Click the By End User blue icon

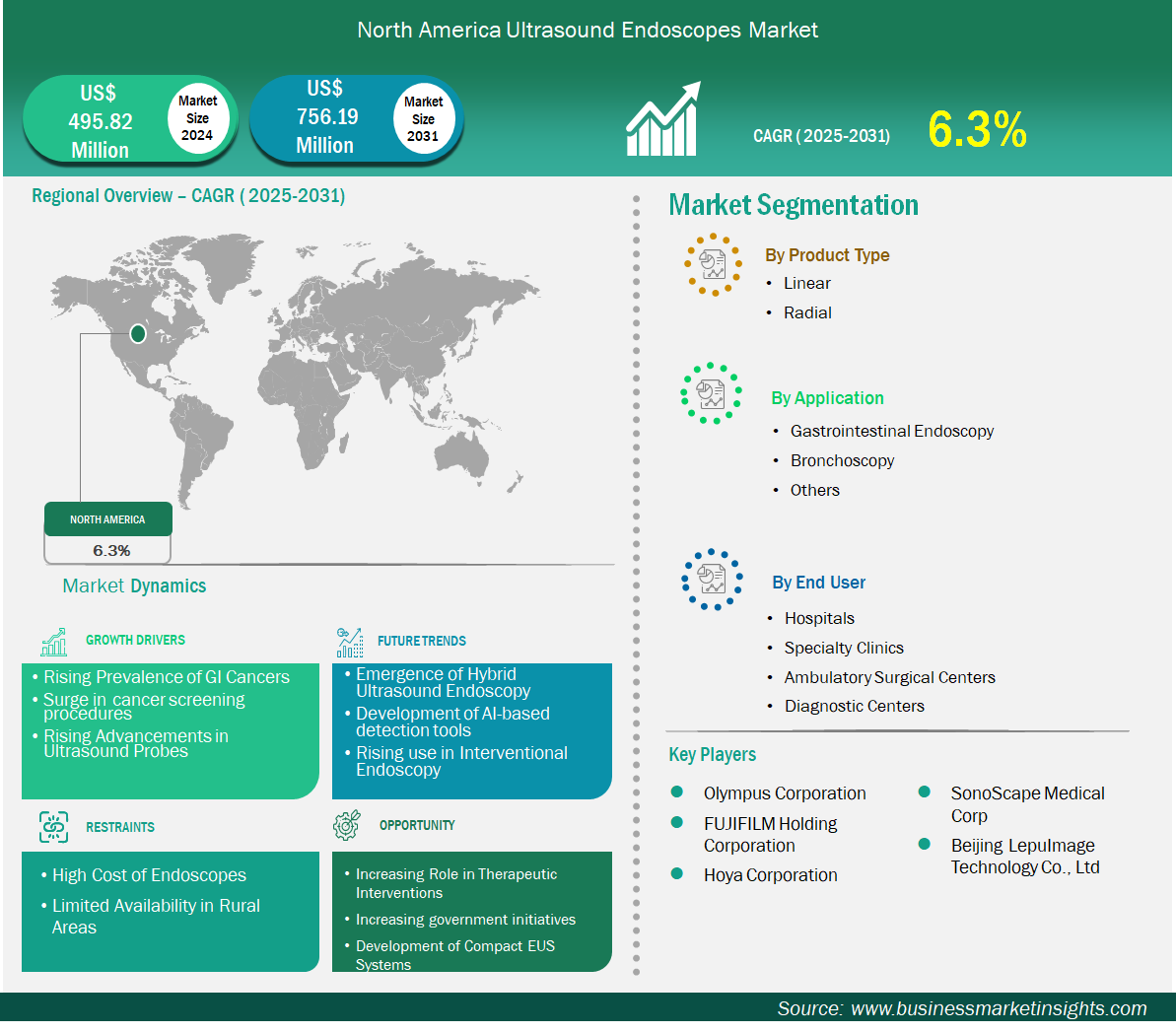tap(712, 580)
